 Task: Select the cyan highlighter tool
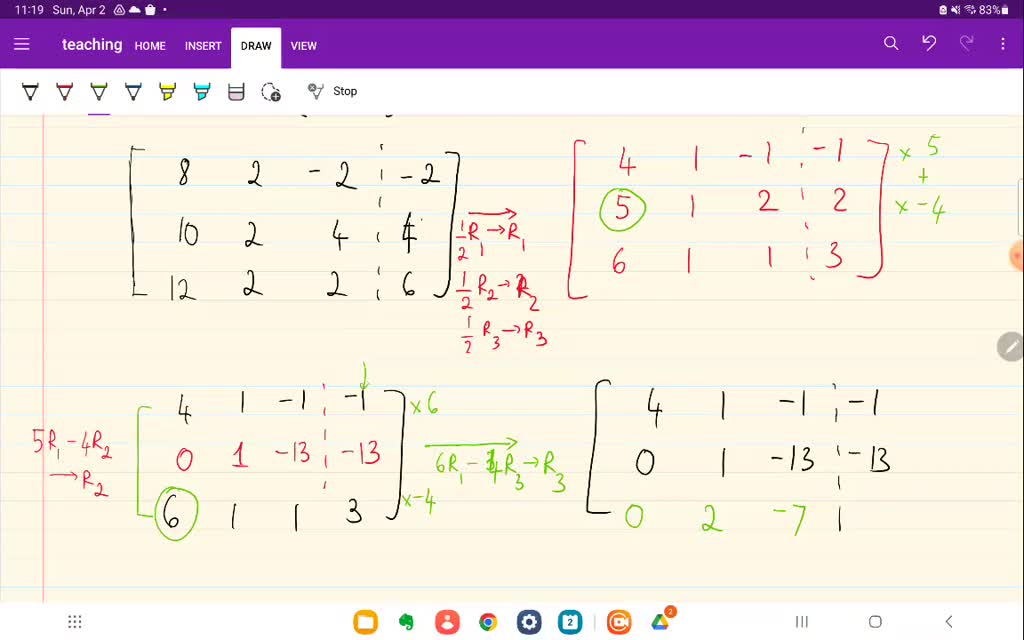tap(201, 91)
